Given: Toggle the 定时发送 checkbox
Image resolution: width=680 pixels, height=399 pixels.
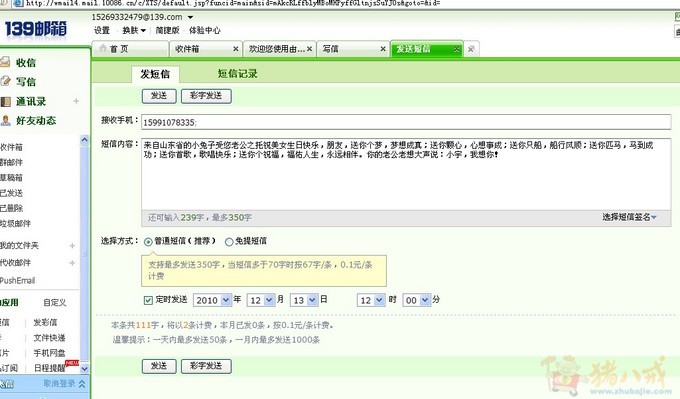Looking at the screenshot, I should (148, 300).
